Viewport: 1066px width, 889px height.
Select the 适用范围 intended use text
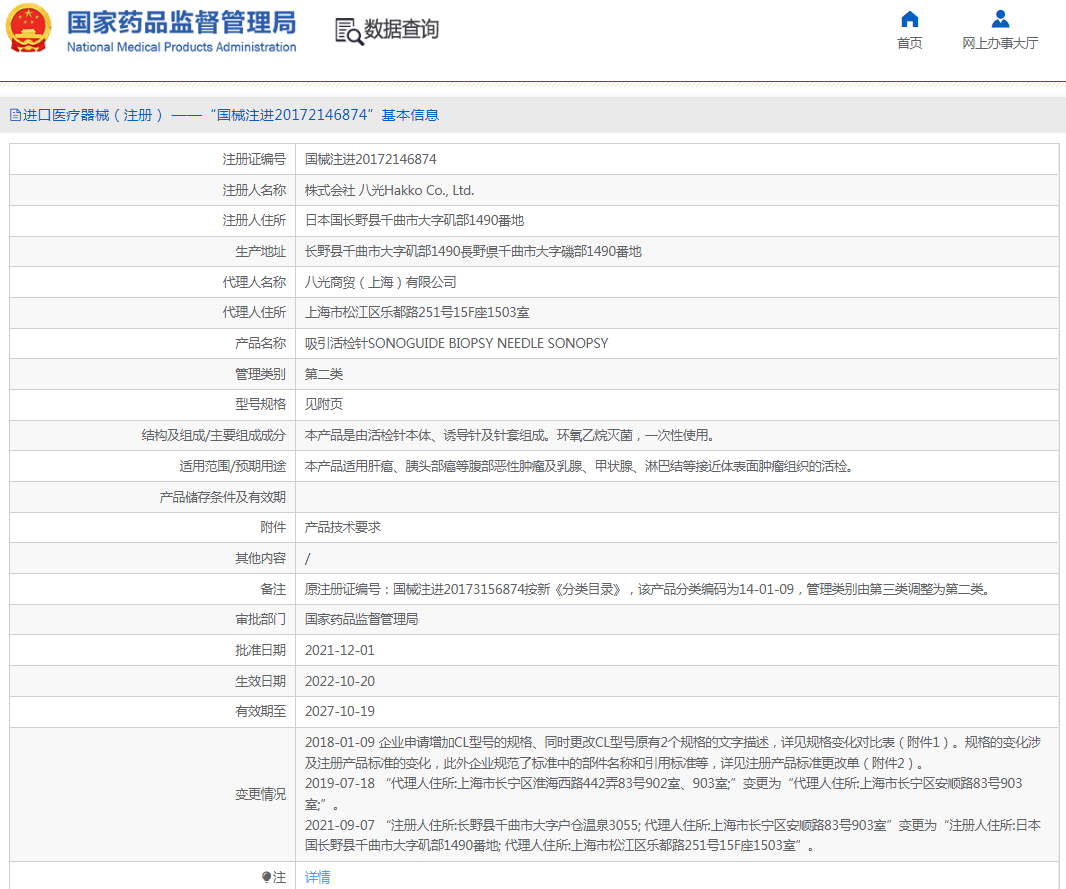(579, 466)
